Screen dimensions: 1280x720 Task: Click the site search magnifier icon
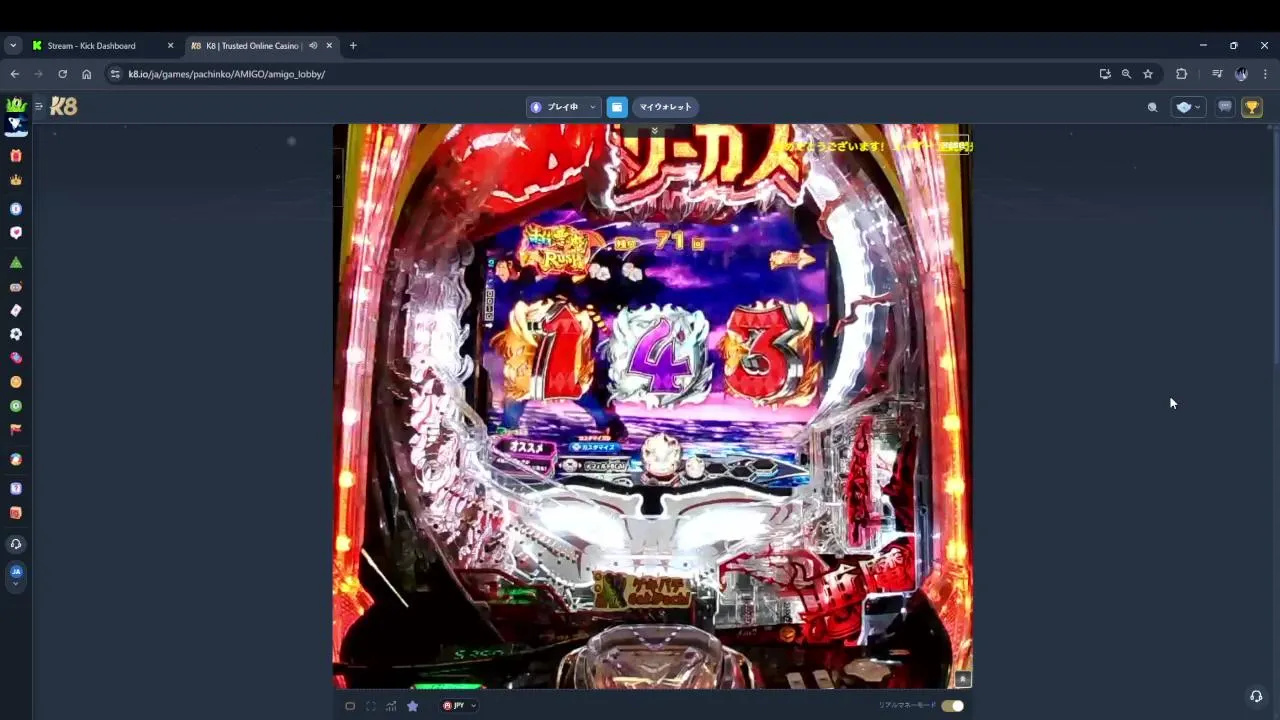1152,107
